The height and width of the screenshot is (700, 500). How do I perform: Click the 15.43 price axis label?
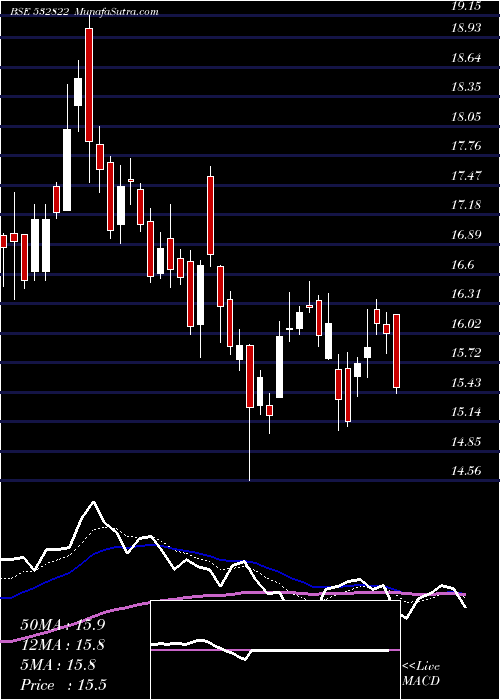pyautogui.click(x=467, y=382)
